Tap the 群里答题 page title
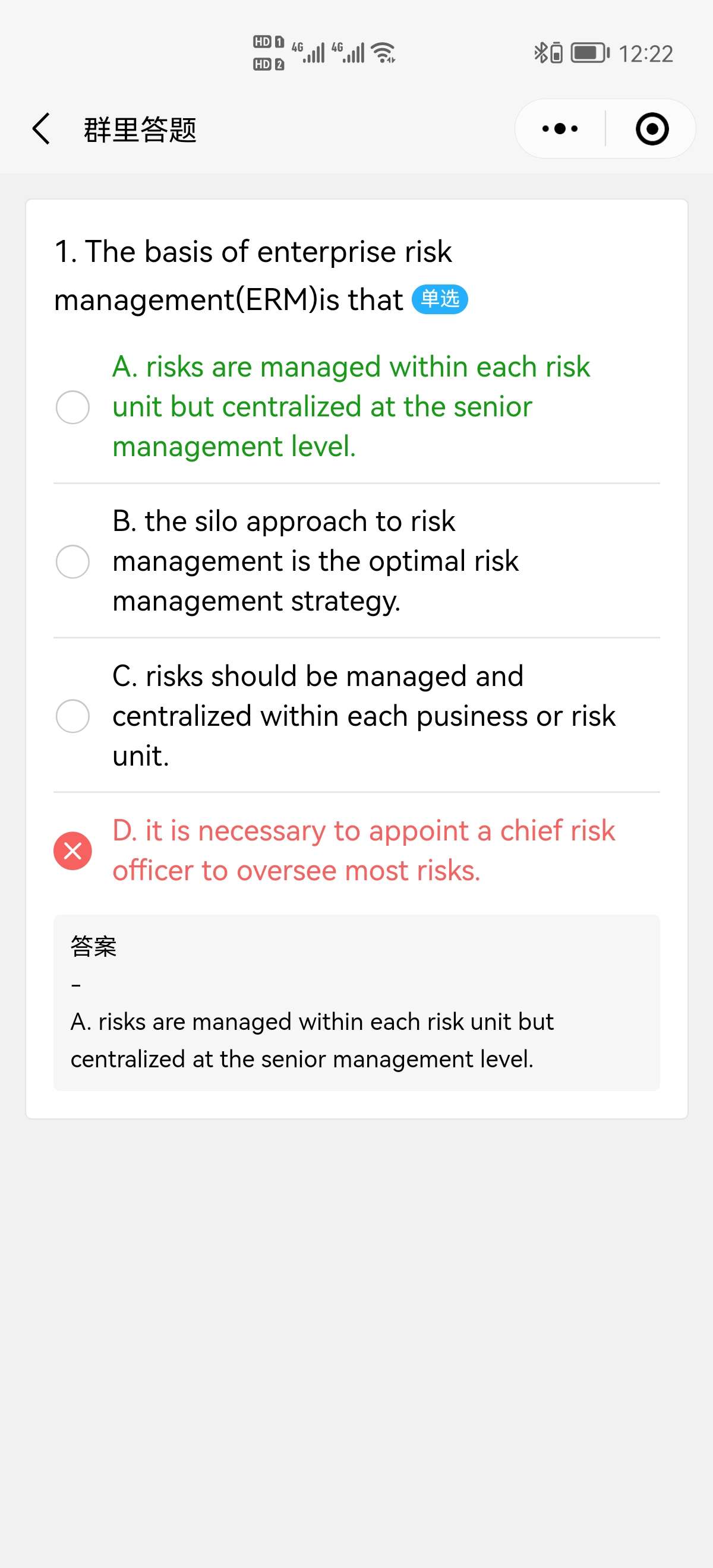The width and height of the screenshot is (713, 1568). click(x=140, y=129)
